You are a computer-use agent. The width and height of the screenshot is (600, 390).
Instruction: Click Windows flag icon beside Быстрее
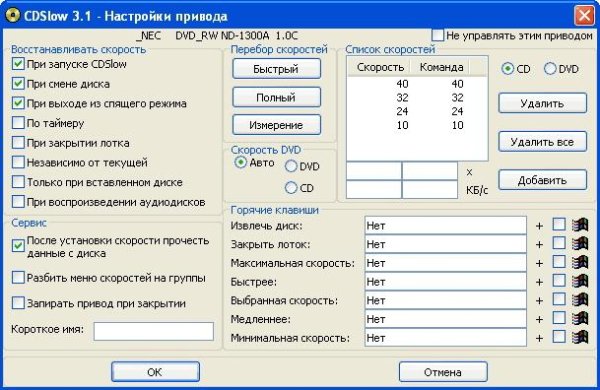[580, 281]
